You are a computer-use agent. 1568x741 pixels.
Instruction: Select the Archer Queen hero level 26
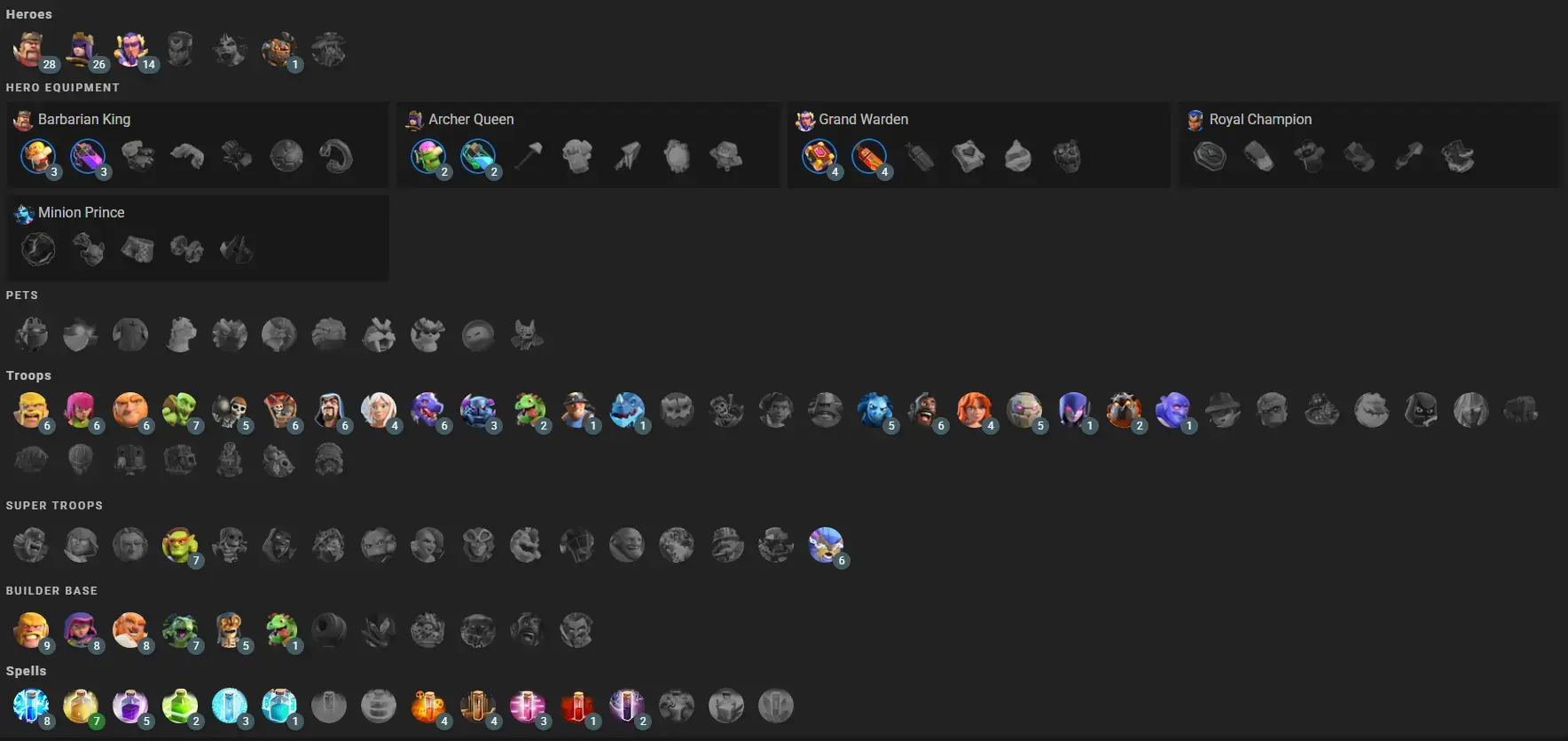coord(81,49)
